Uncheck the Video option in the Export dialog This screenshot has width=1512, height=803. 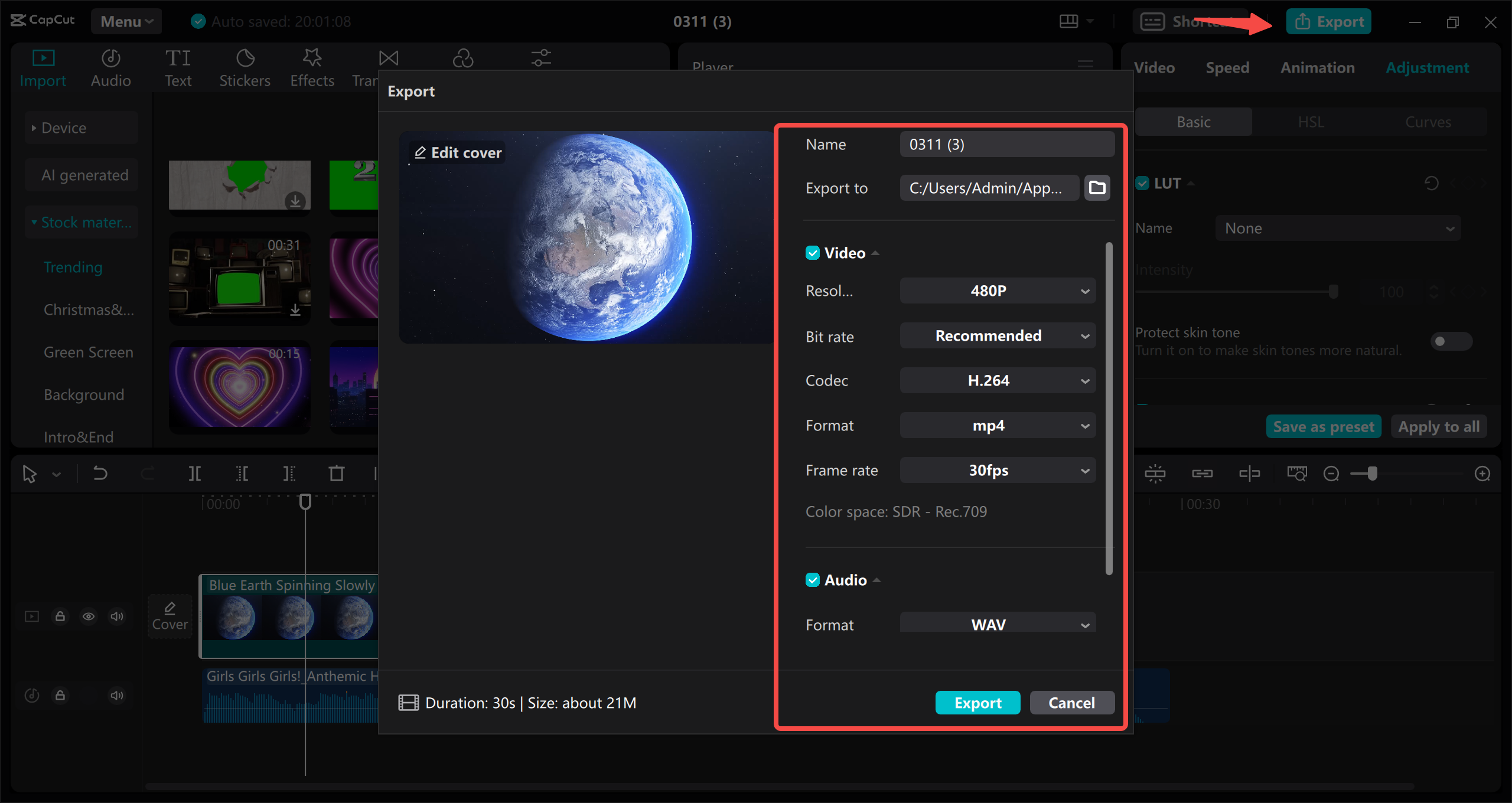click(x=813, y=253)
